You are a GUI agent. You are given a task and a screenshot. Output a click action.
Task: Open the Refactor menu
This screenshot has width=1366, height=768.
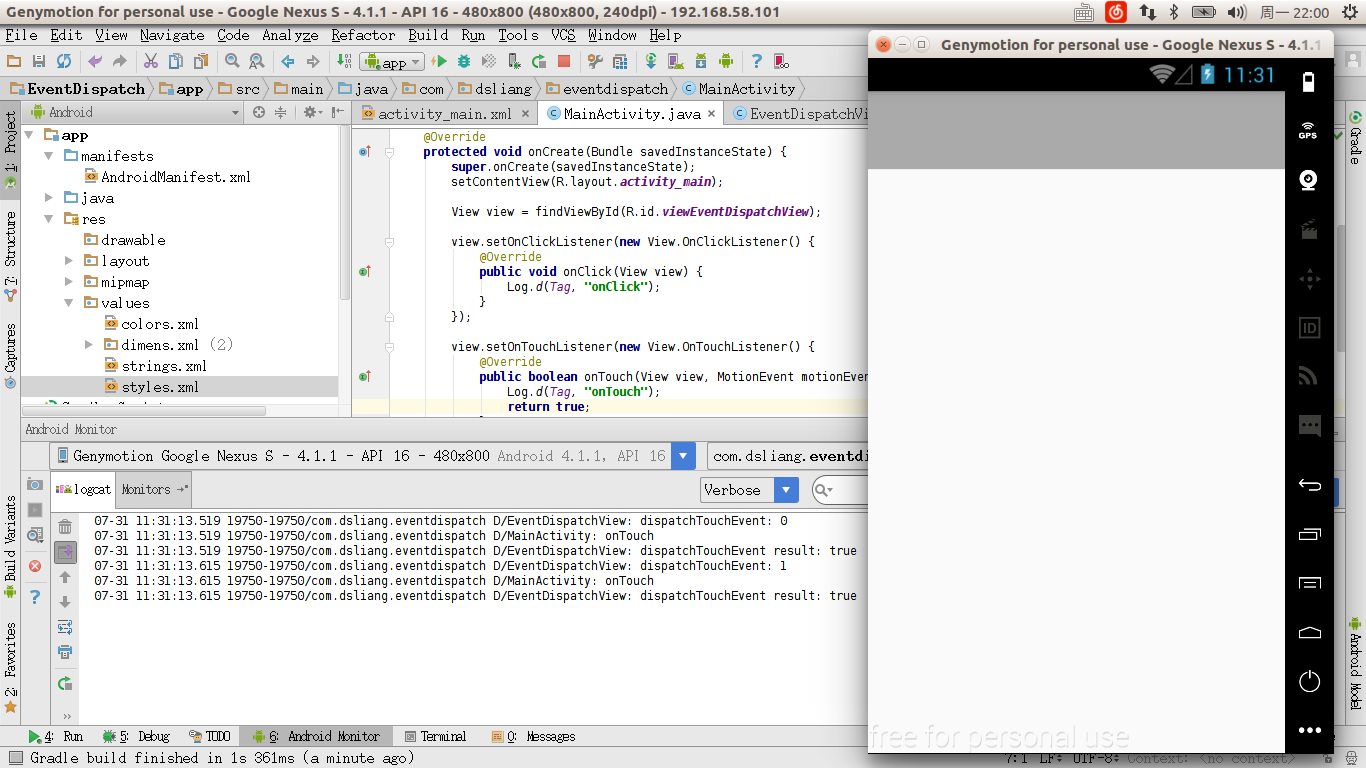click(363, 35)
